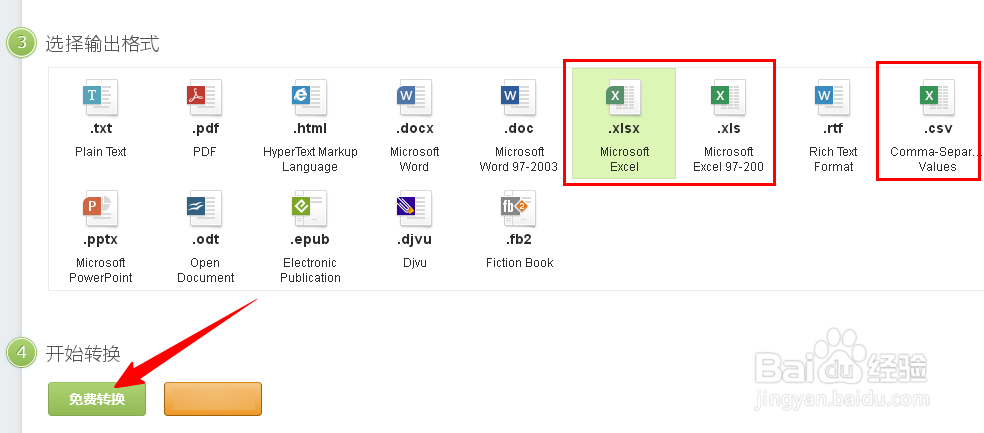
Task: Pick the .html HyperText Markup Language icon
Action: click(x=309, y=96)
